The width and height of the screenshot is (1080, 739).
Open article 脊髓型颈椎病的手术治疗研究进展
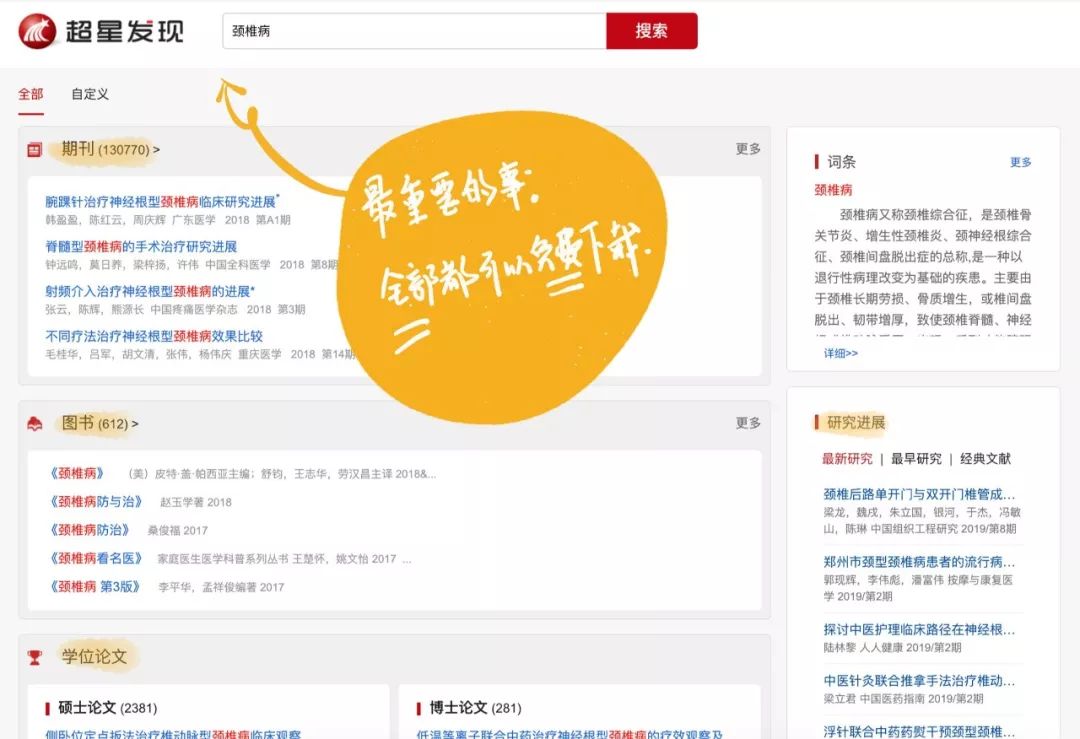pyautogui.click(x=141, y=247)
